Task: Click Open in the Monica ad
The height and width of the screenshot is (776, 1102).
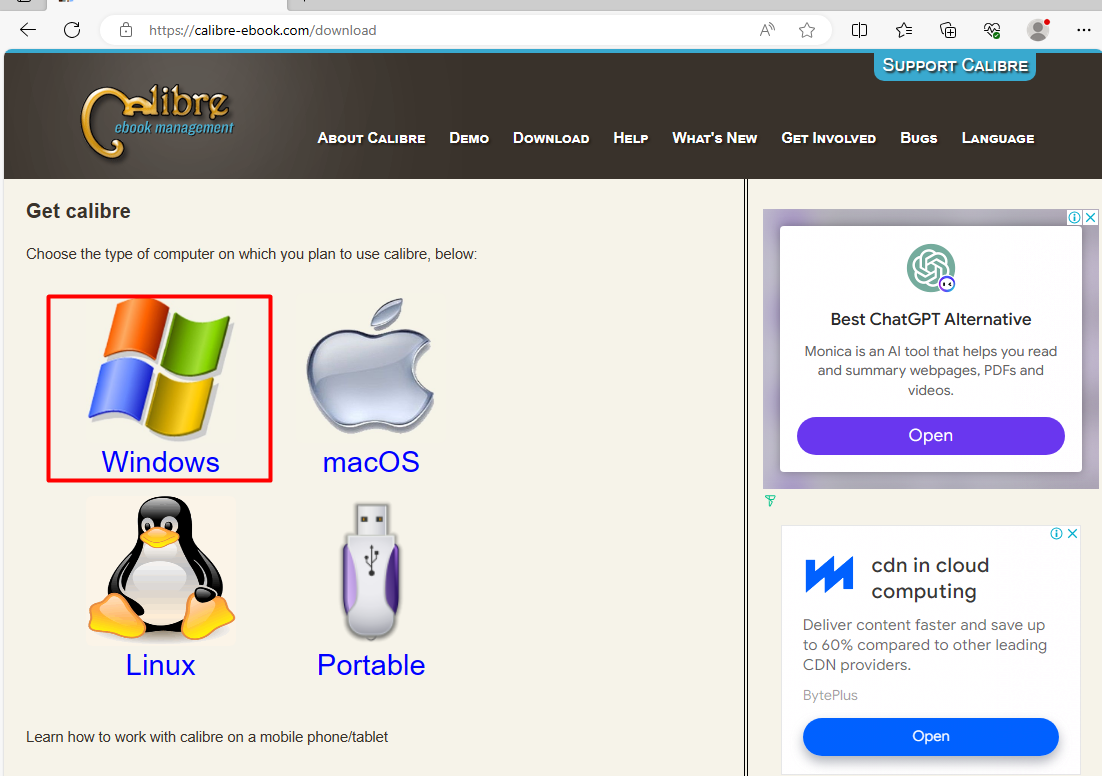Action: 931,436
